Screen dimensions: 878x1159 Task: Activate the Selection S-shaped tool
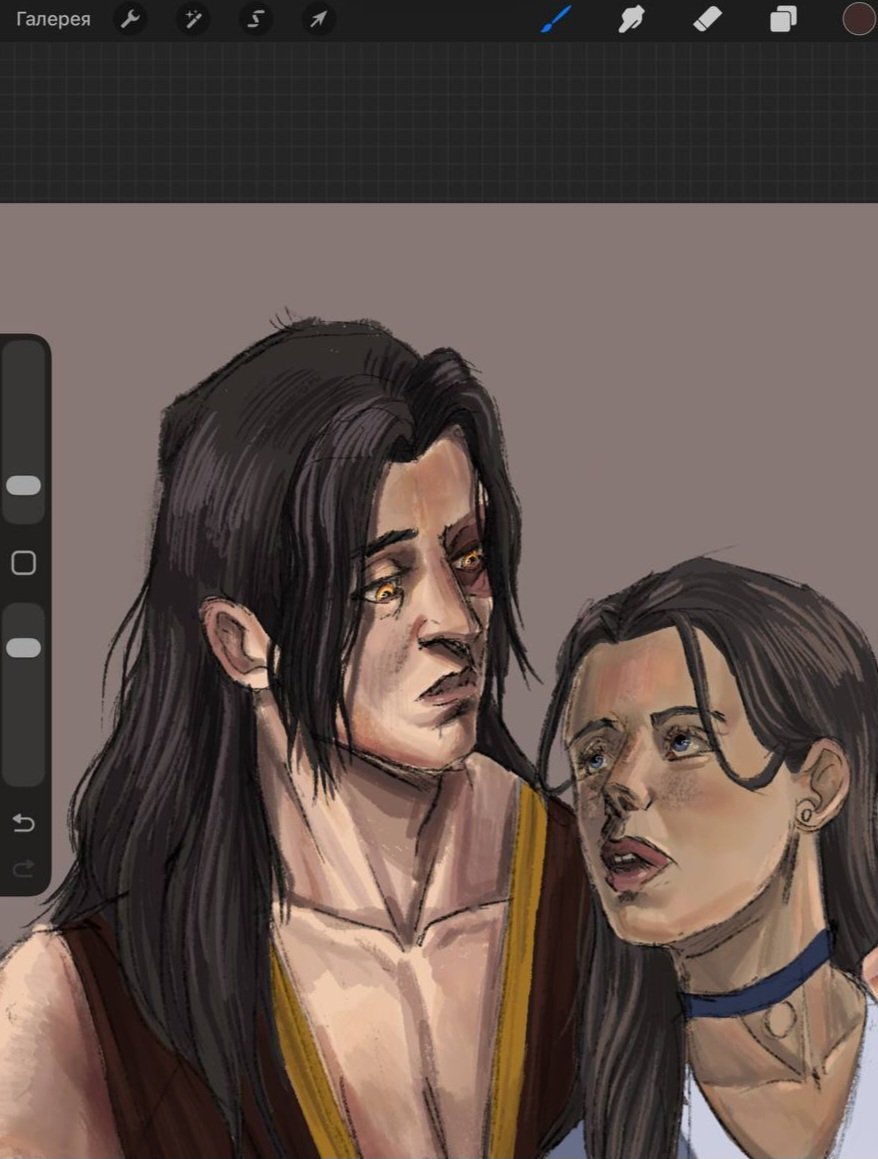pos(256,19)
